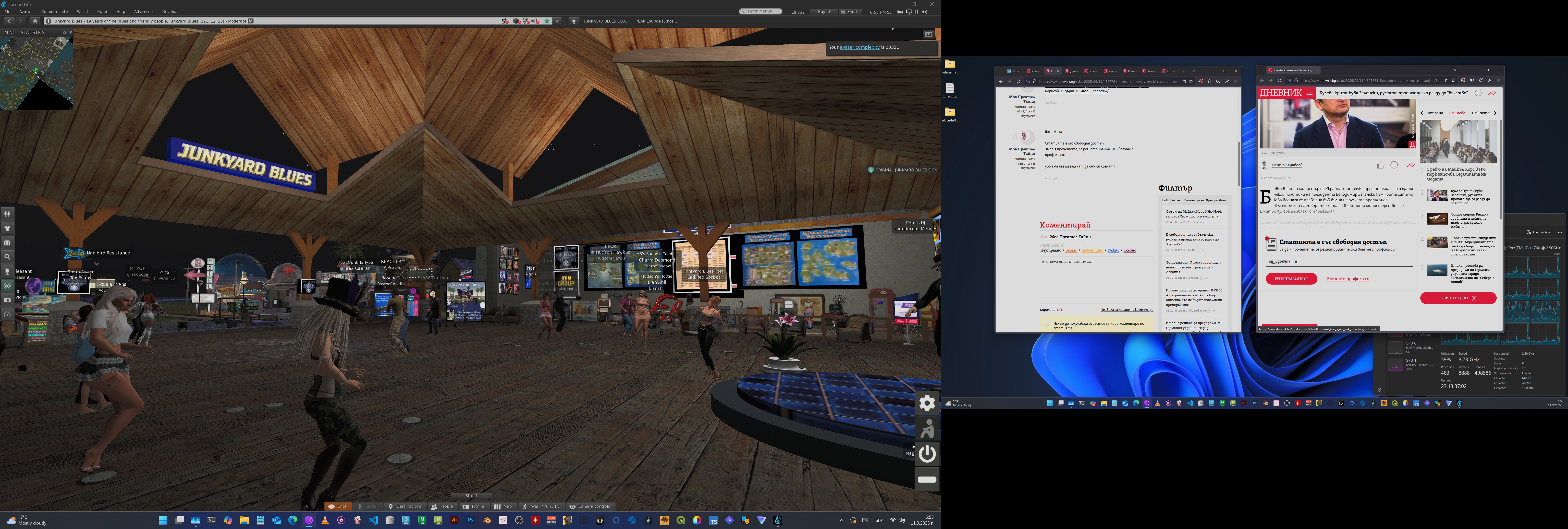Open the World menu
This screenshot has width=1568, height=529.
82,12
